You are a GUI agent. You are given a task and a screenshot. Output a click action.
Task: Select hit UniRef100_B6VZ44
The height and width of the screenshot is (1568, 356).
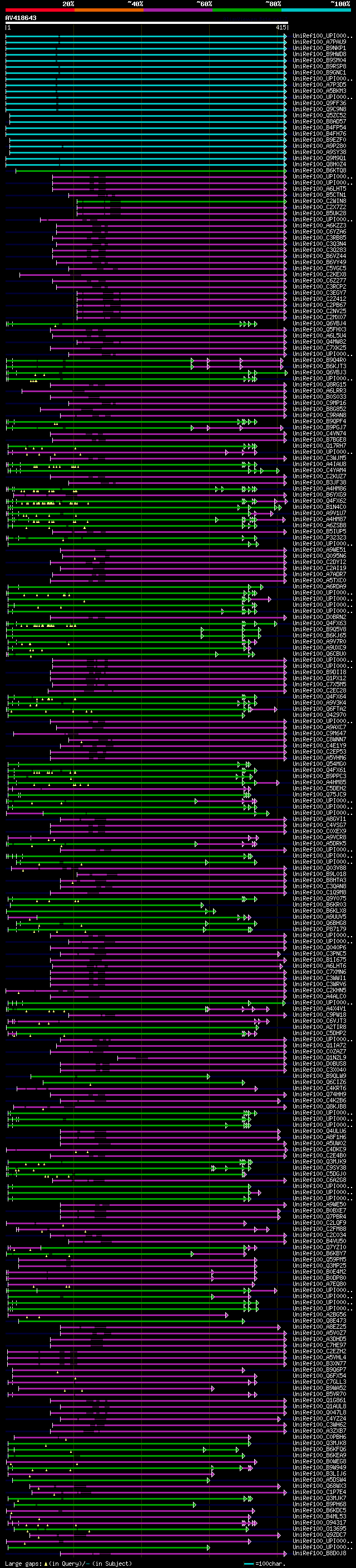(x=319, y=256)
